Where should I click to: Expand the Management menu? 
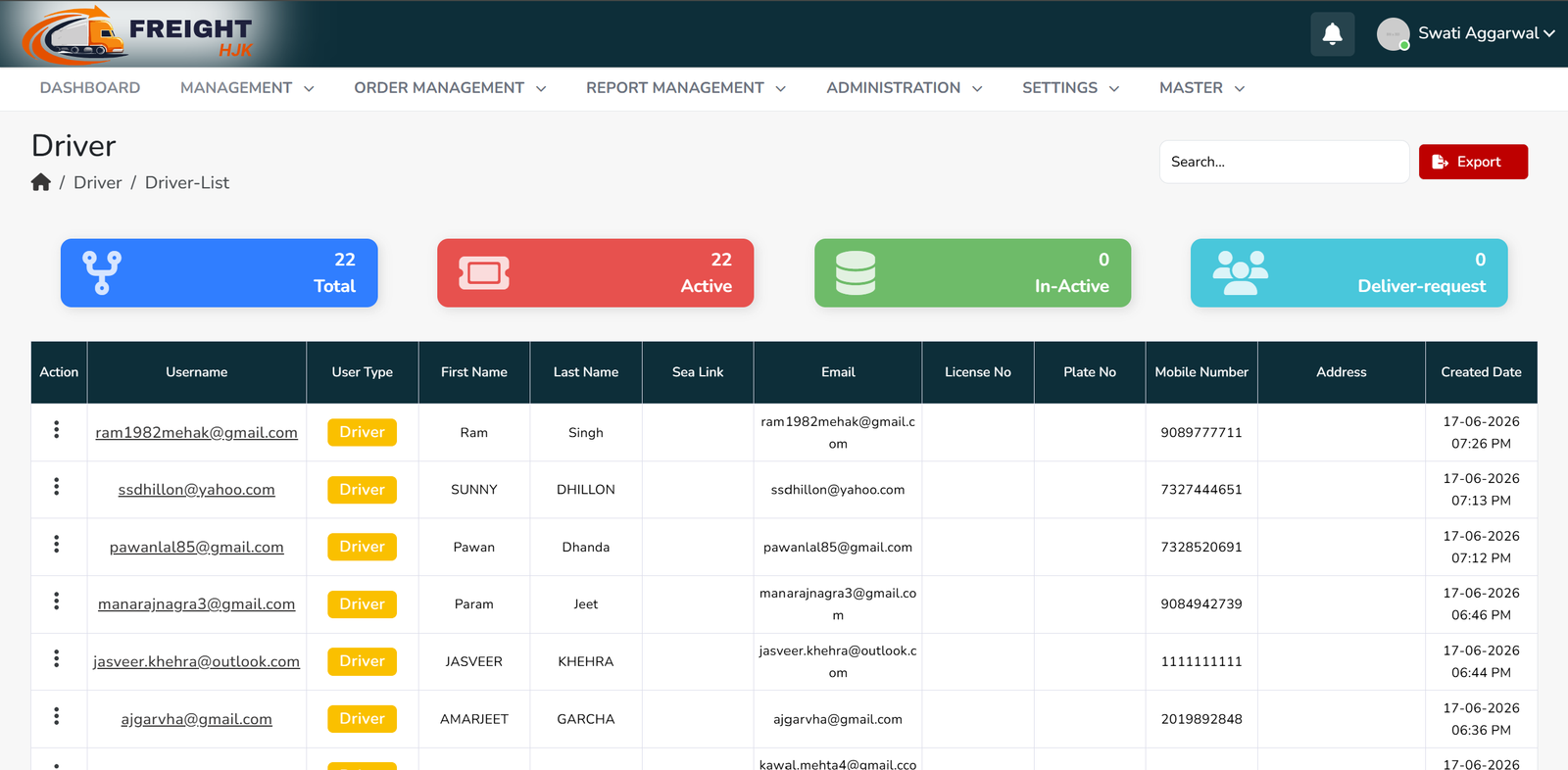[x=247, y=88]
